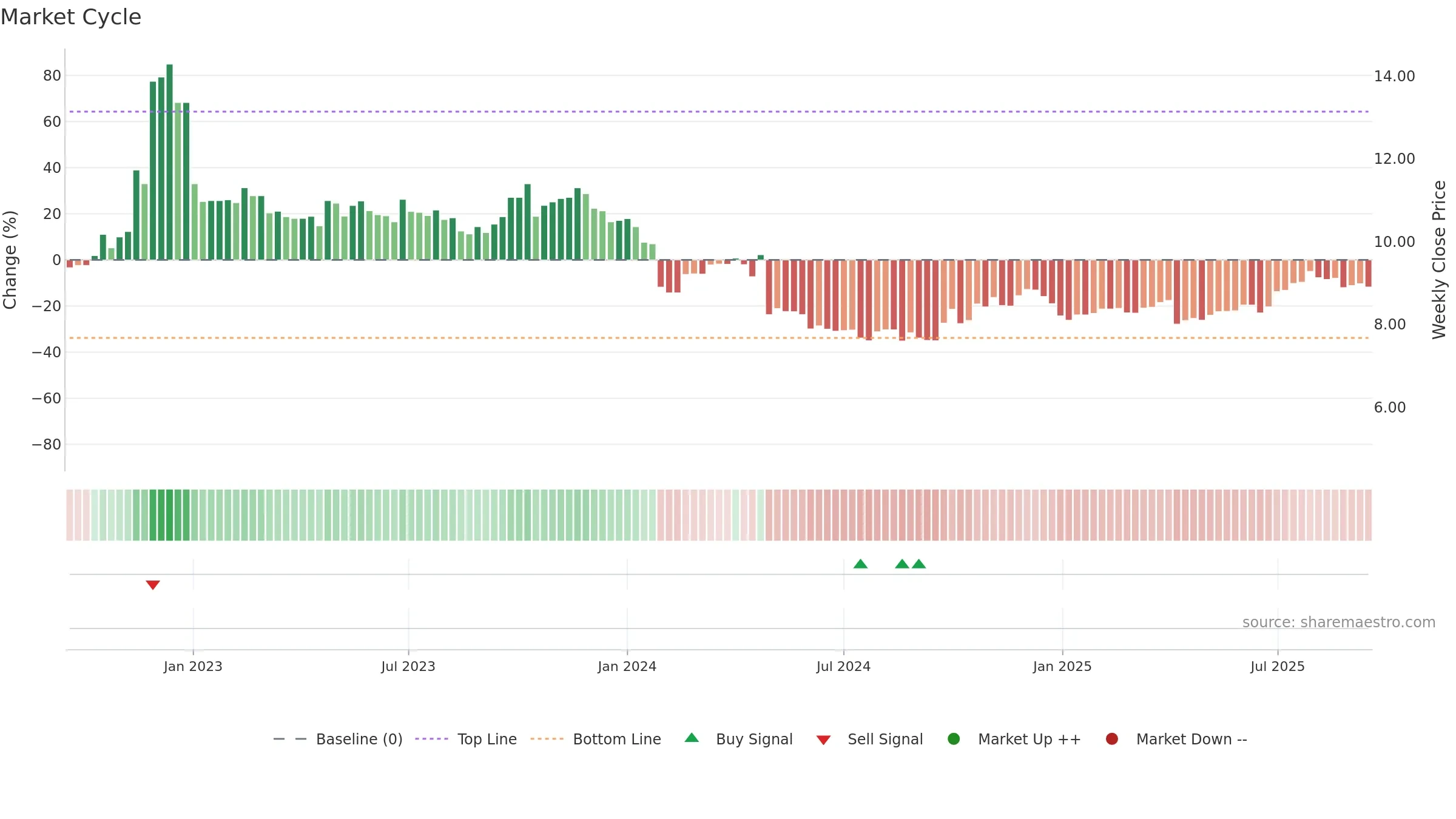This screenshot has height=819, width=1456.
Task: Click the Weekly Close Price axis title
Action: [1439, 260]
